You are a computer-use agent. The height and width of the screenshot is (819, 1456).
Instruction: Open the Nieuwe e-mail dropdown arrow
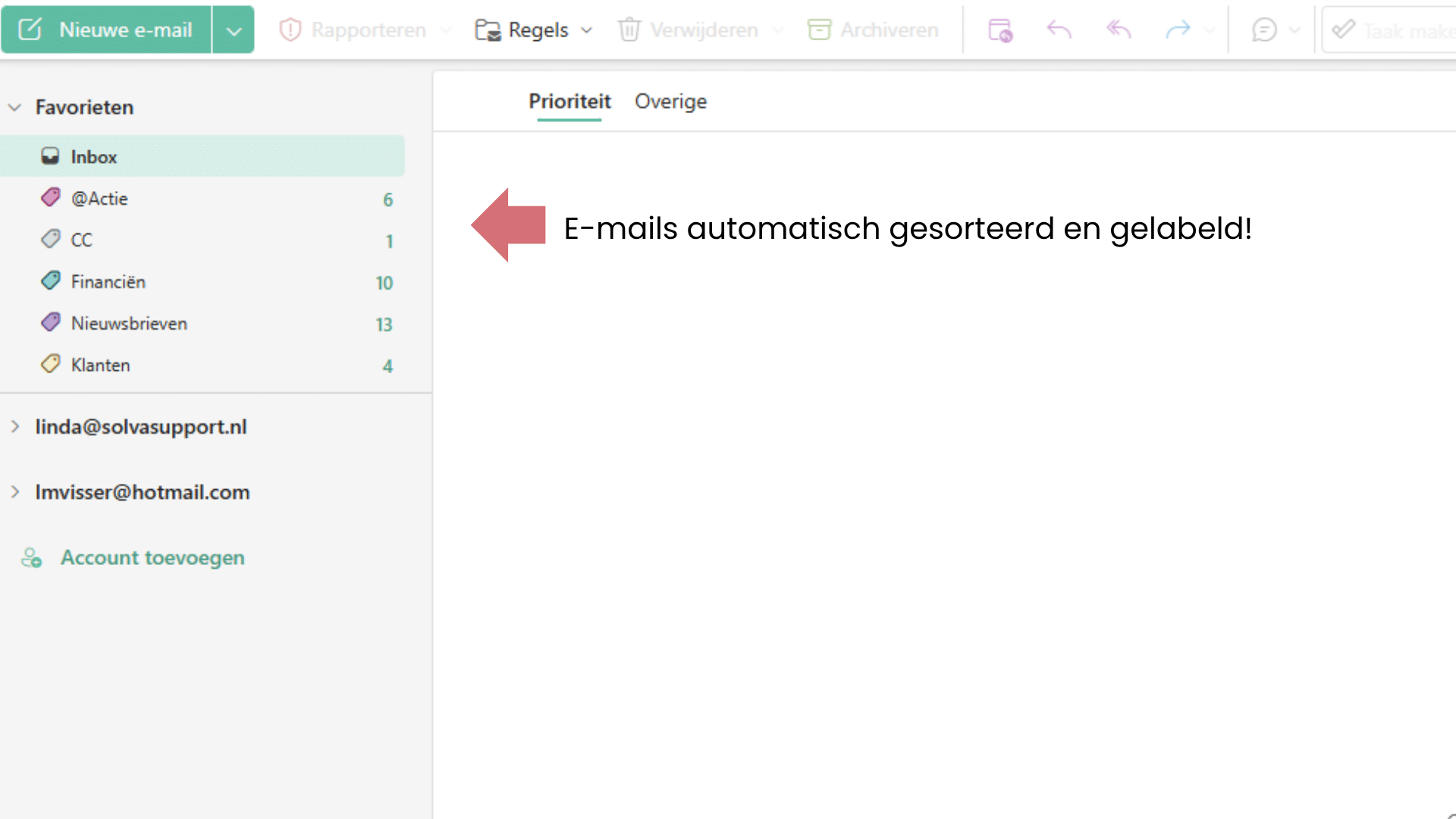(x=234, y=30)
